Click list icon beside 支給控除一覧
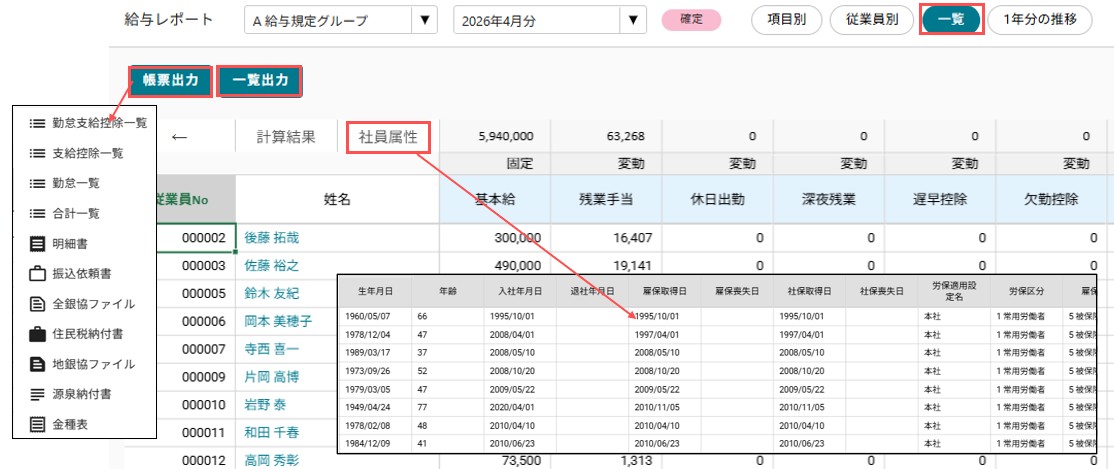The image size is (1114, 469). pyautogui.click(x=37, y=153)
